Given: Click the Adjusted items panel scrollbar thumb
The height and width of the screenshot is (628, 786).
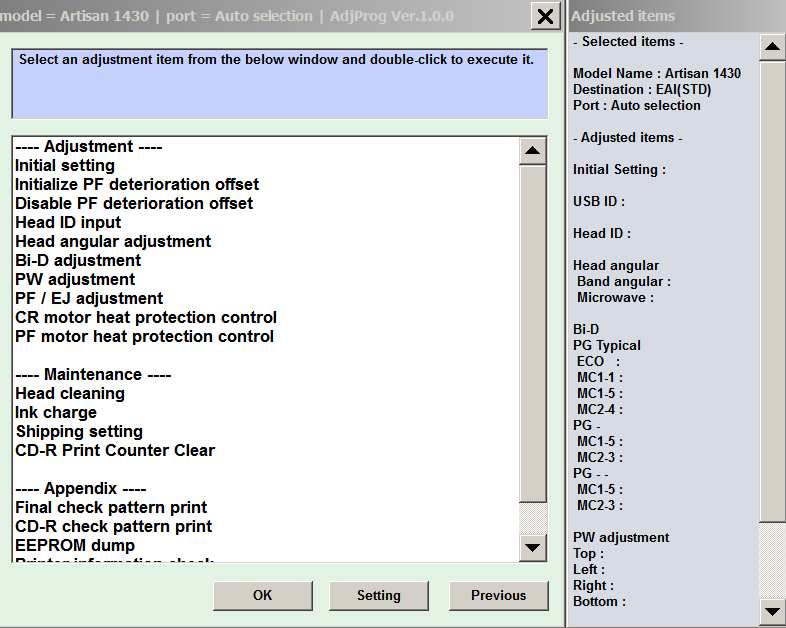Looking at the screenshot, I should [772, 291].
